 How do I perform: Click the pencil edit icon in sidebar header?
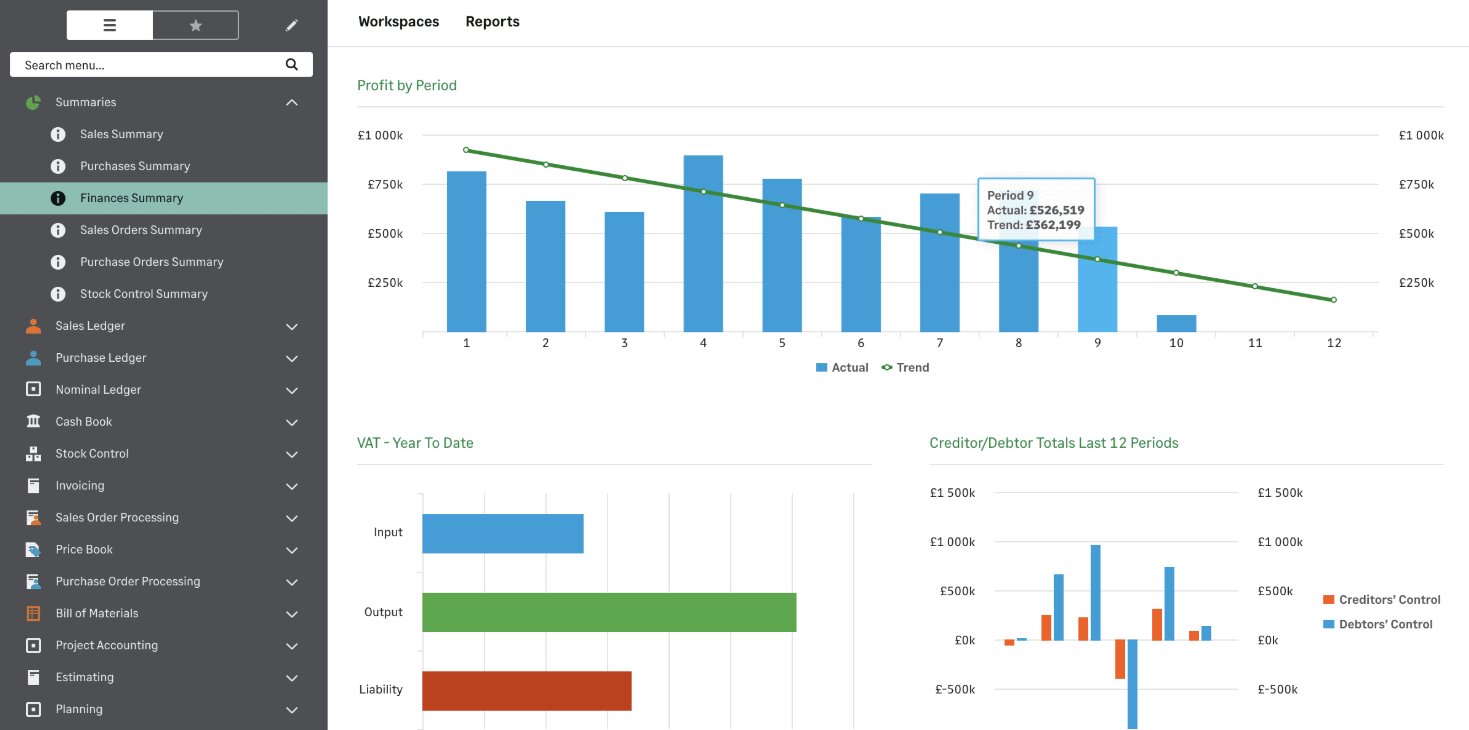(292, 26)
